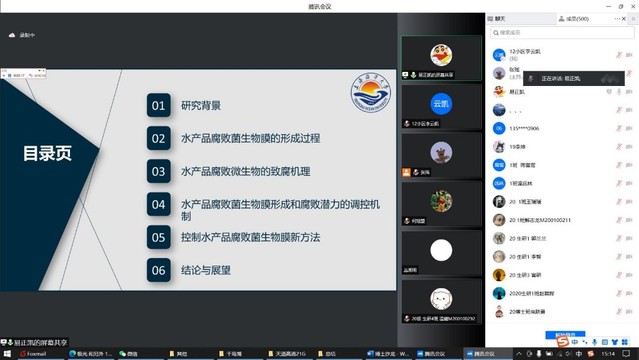The width and height of the screenshot is (639, 360).
Task: Toggle the muted microphone for 12小区李云凯
Action: [x=619, y=55]
